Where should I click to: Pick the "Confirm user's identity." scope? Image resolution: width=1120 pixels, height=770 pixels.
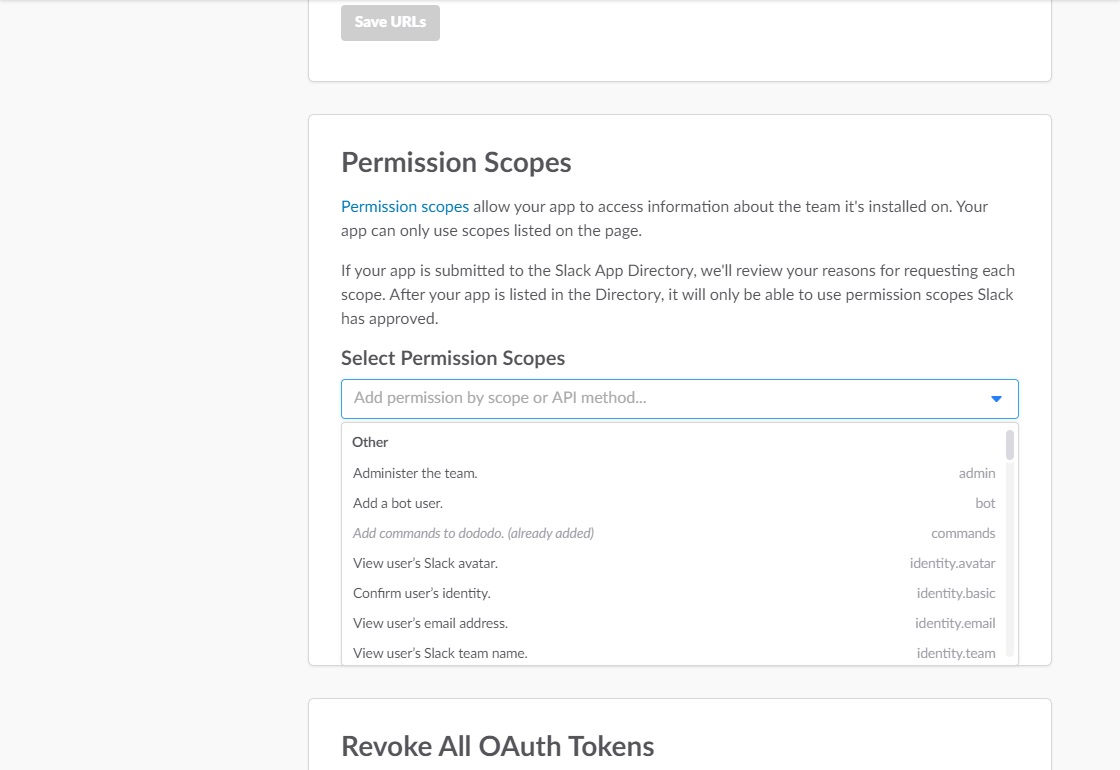click(421, 593)
